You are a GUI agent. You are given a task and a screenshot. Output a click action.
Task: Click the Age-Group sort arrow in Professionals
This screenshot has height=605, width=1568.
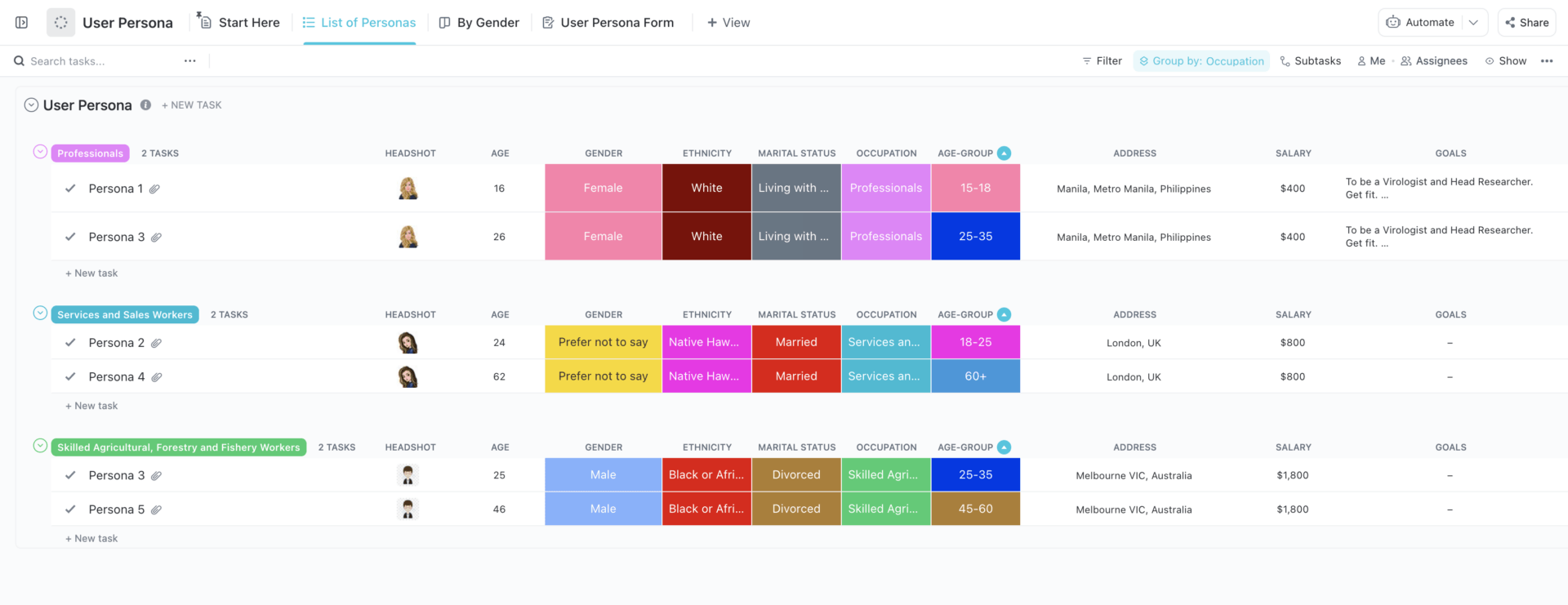(1004, 153)
